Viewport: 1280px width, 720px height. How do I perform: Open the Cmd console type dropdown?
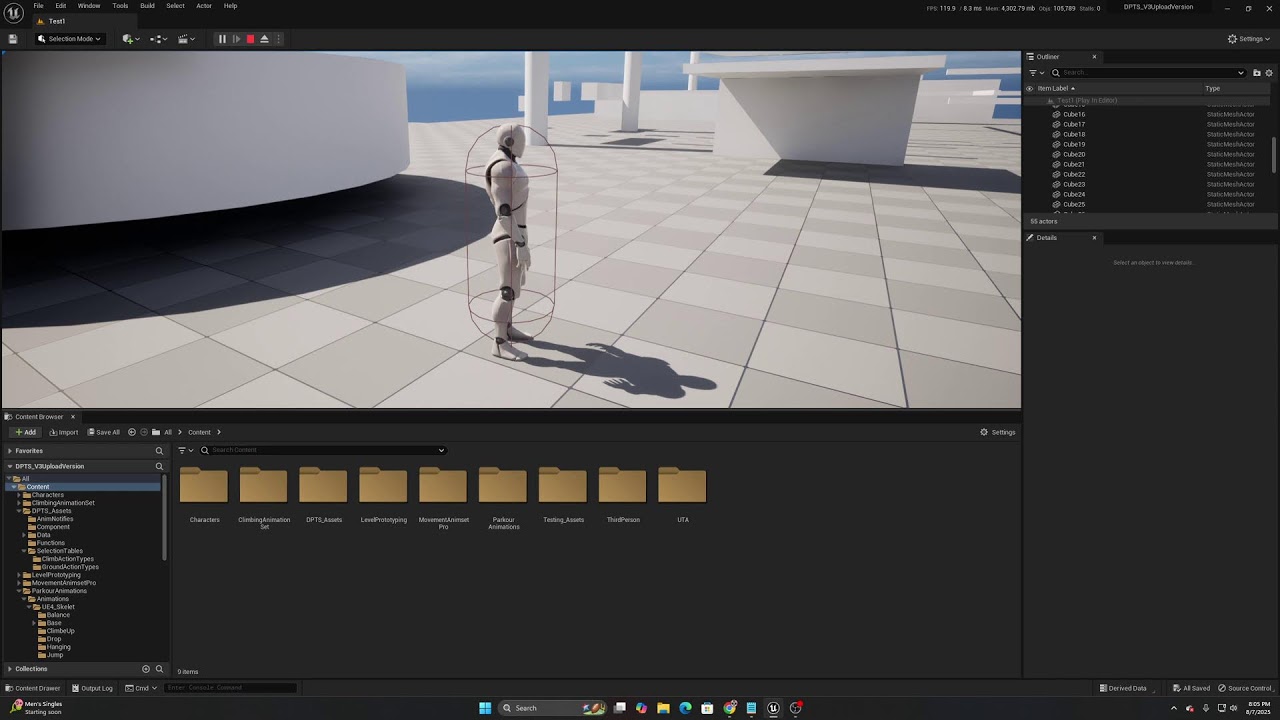[x=141, y=688]
